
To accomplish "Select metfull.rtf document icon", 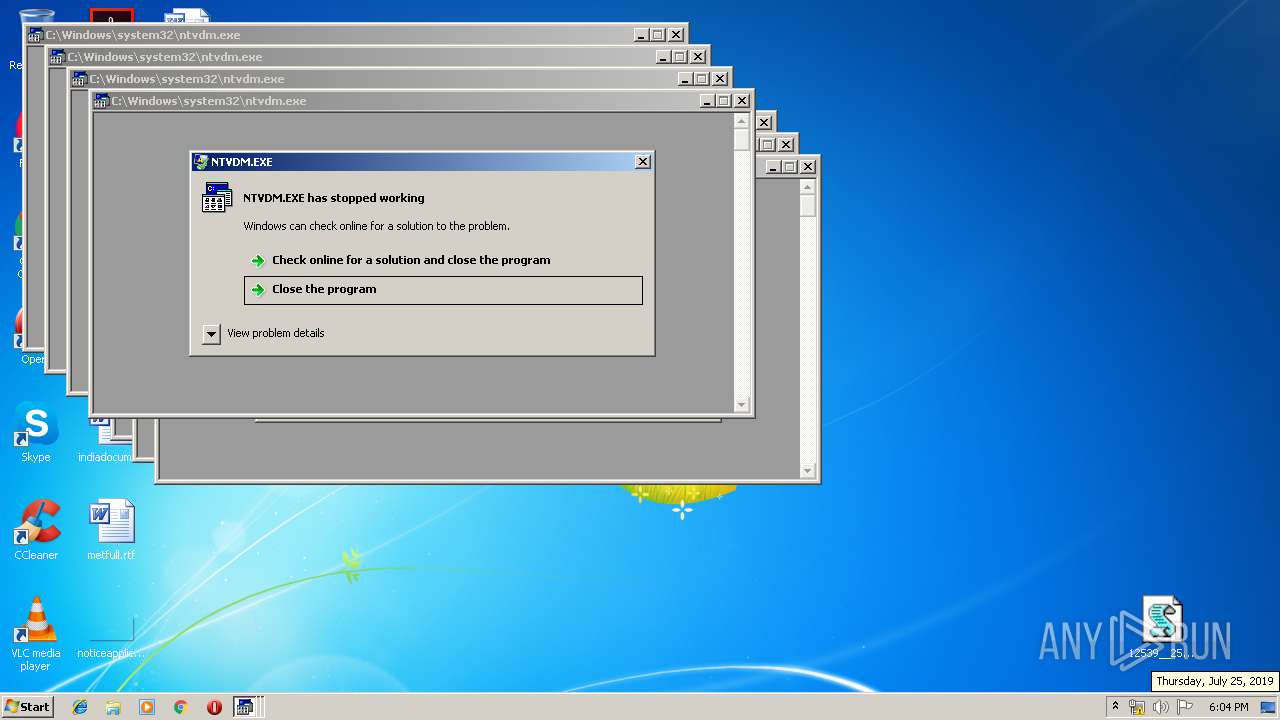I will pyautogui.click(x=111, y=530).
